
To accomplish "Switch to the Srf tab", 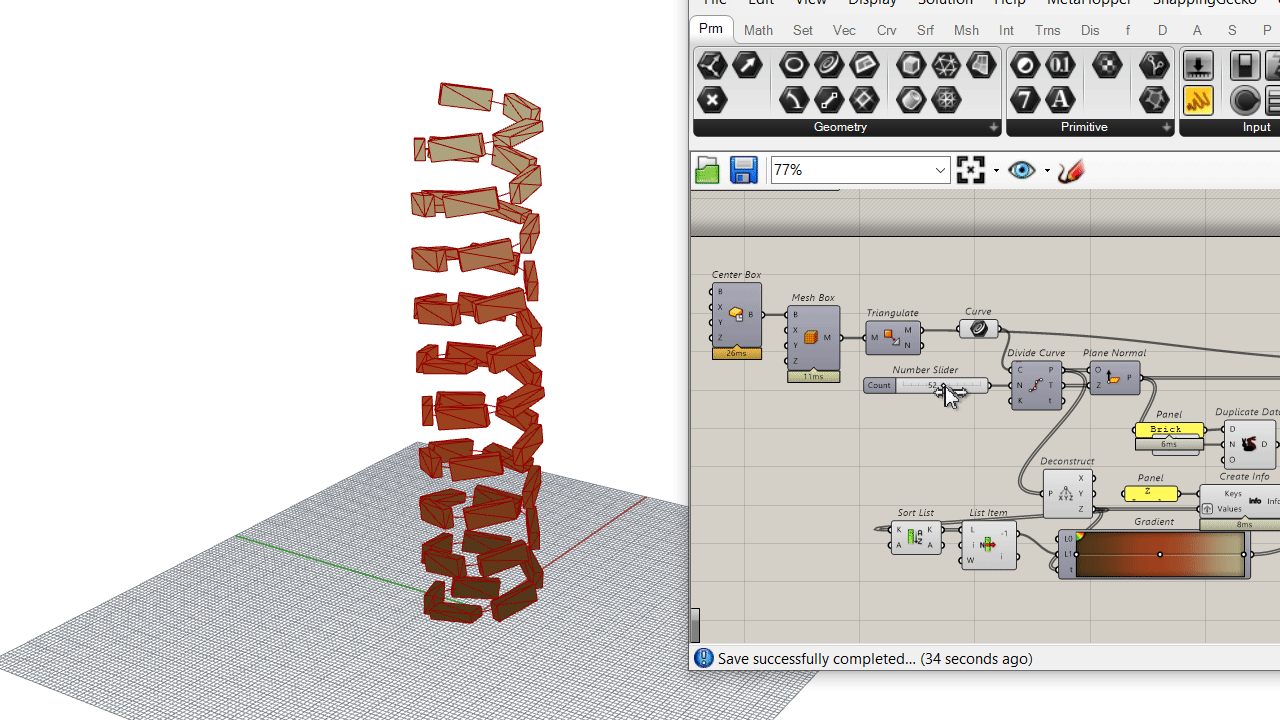I will (925, 30).
